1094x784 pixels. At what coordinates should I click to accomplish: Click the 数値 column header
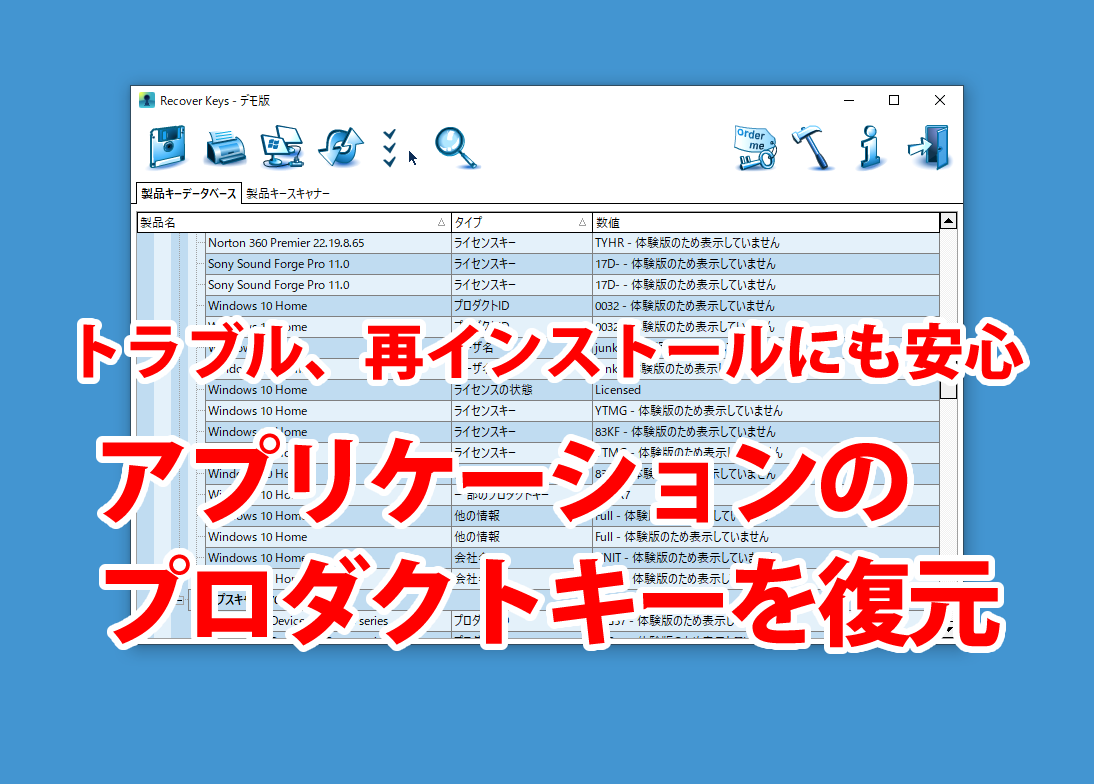point(765,222)
